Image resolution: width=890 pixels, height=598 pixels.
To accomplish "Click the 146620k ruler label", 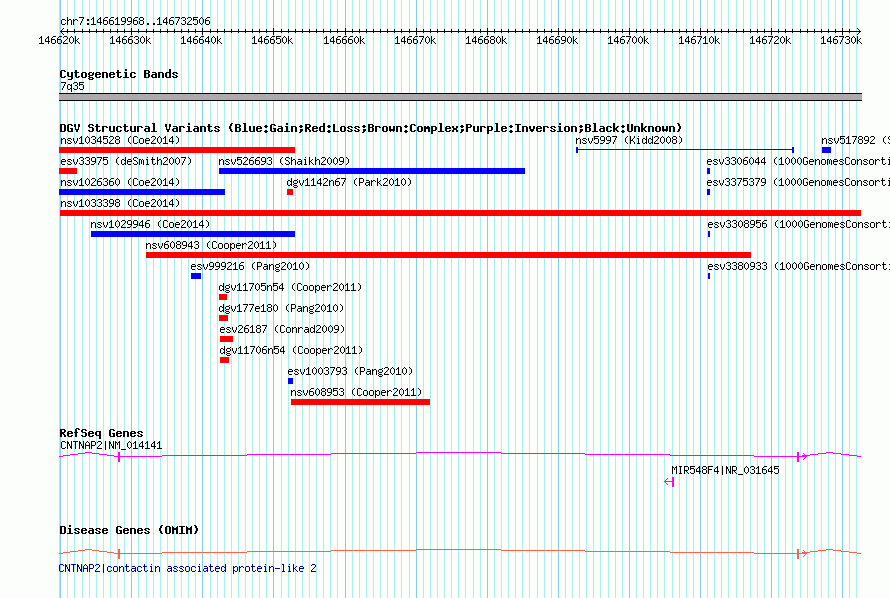I will pyautogui.click(x=59, y=40).
